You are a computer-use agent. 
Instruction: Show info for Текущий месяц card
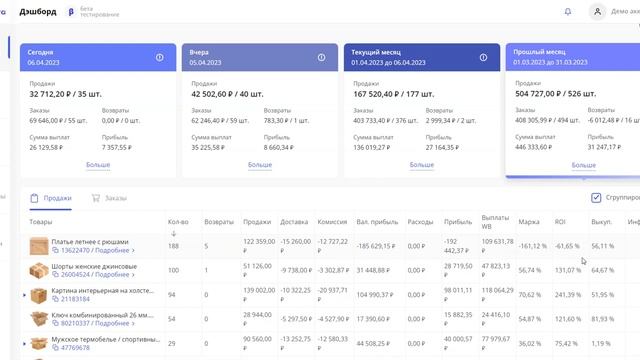pos(483,58)
